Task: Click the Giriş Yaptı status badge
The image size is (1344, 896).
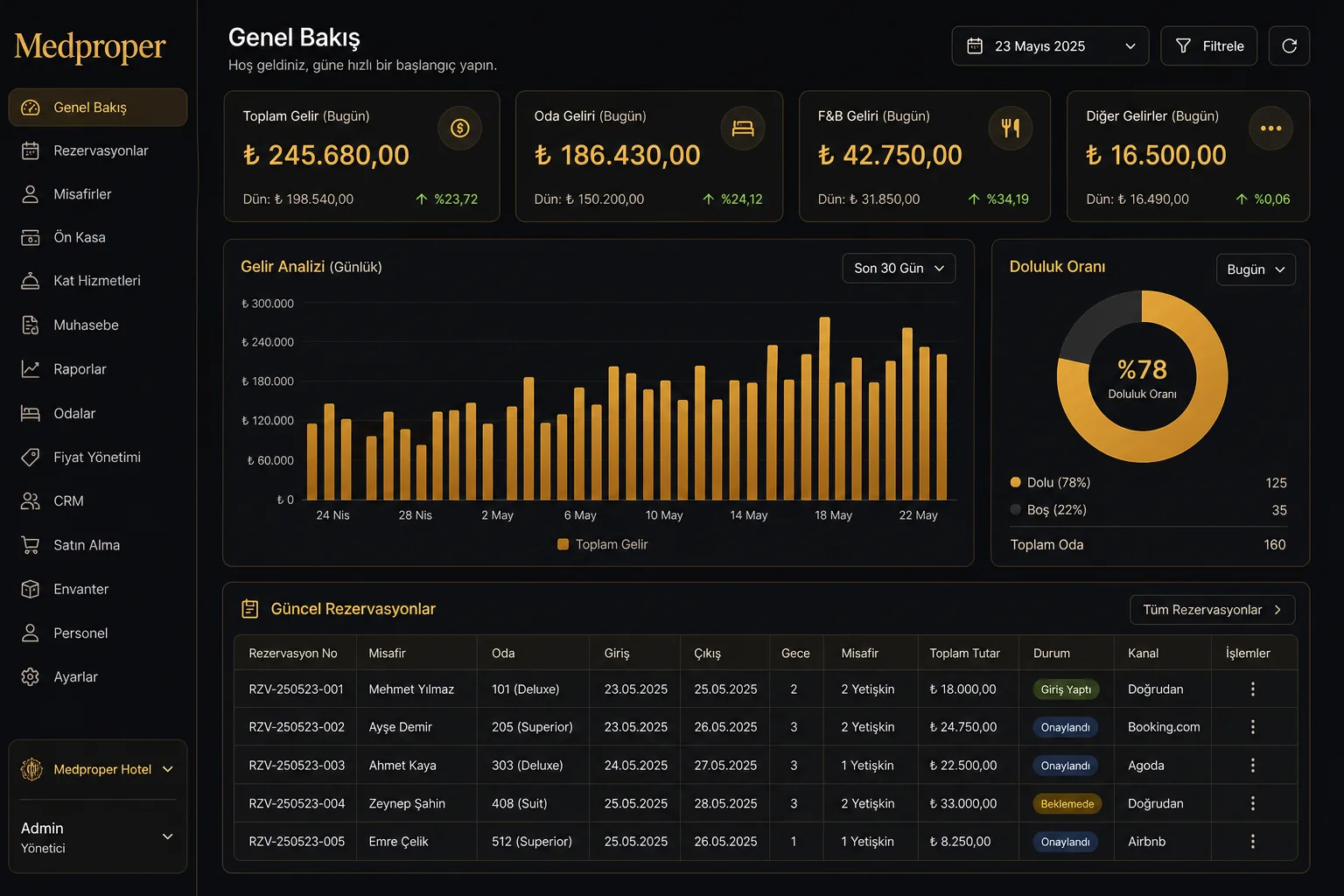Action: 1066,689
